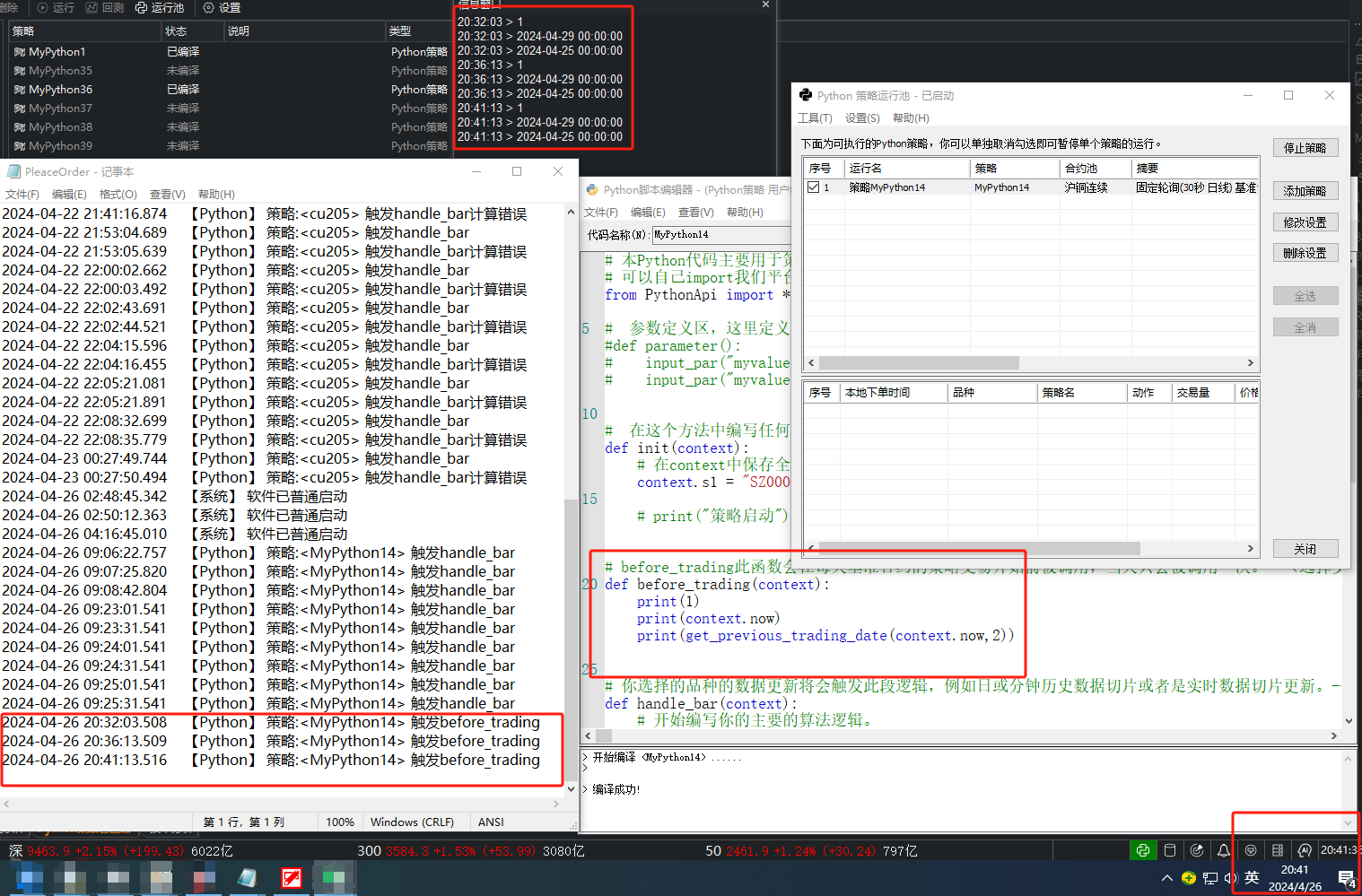Click the Python logo in strategy pool title
Viewport: 1362px width, 896px height.
coord(806,95)
